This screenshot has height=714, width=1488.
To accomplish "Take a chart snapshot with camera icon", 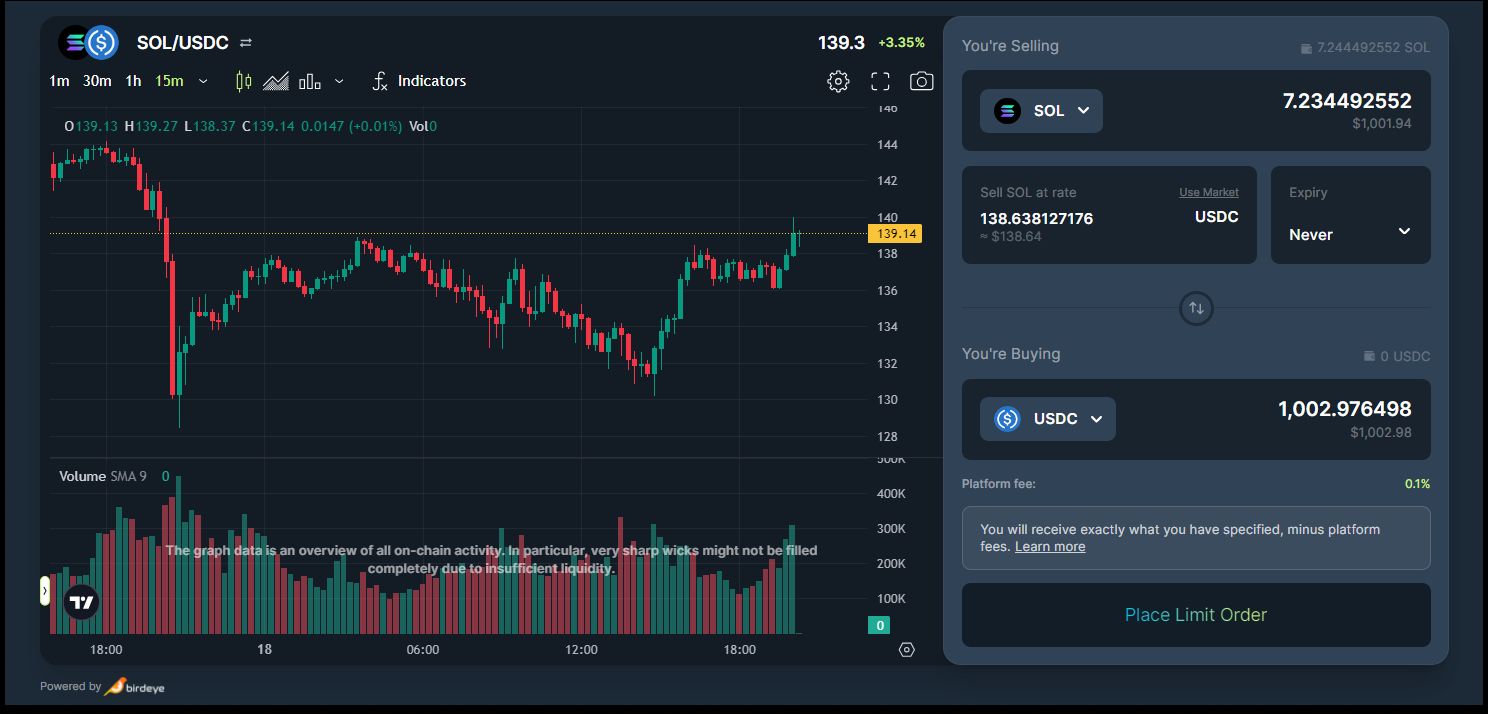I will (921, 81).
